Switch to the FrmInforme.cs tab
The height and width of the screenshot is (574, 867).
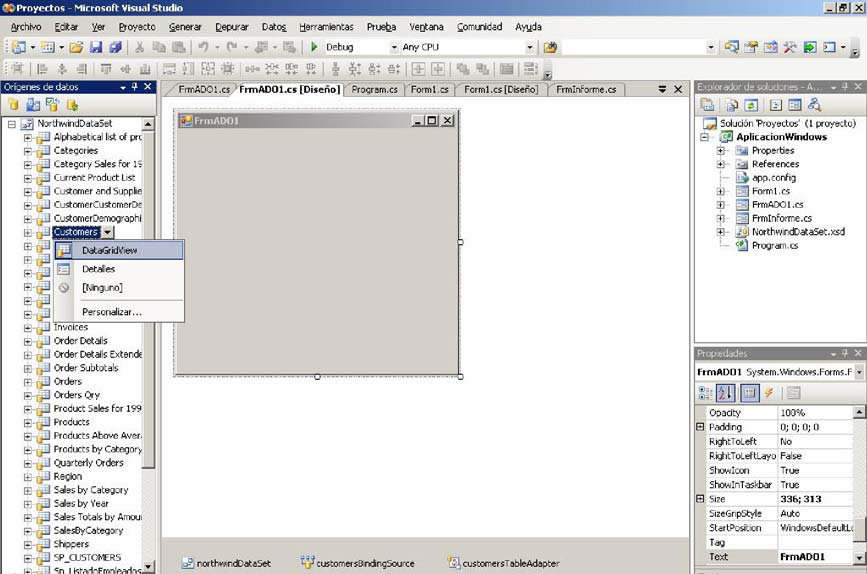click(x=586, y=90)
